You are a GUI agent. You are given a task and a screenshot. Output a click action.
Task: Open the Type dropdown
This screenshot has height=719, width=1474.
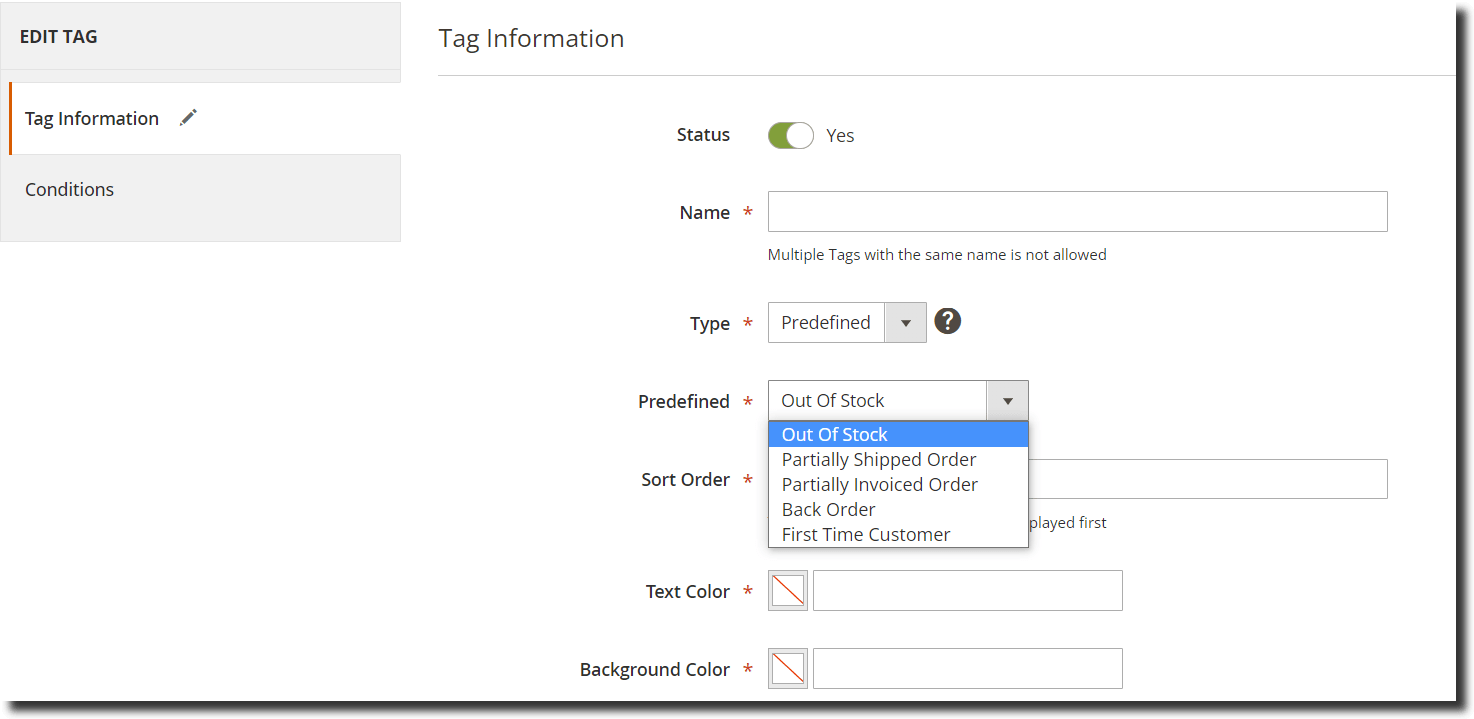[846, 323]
